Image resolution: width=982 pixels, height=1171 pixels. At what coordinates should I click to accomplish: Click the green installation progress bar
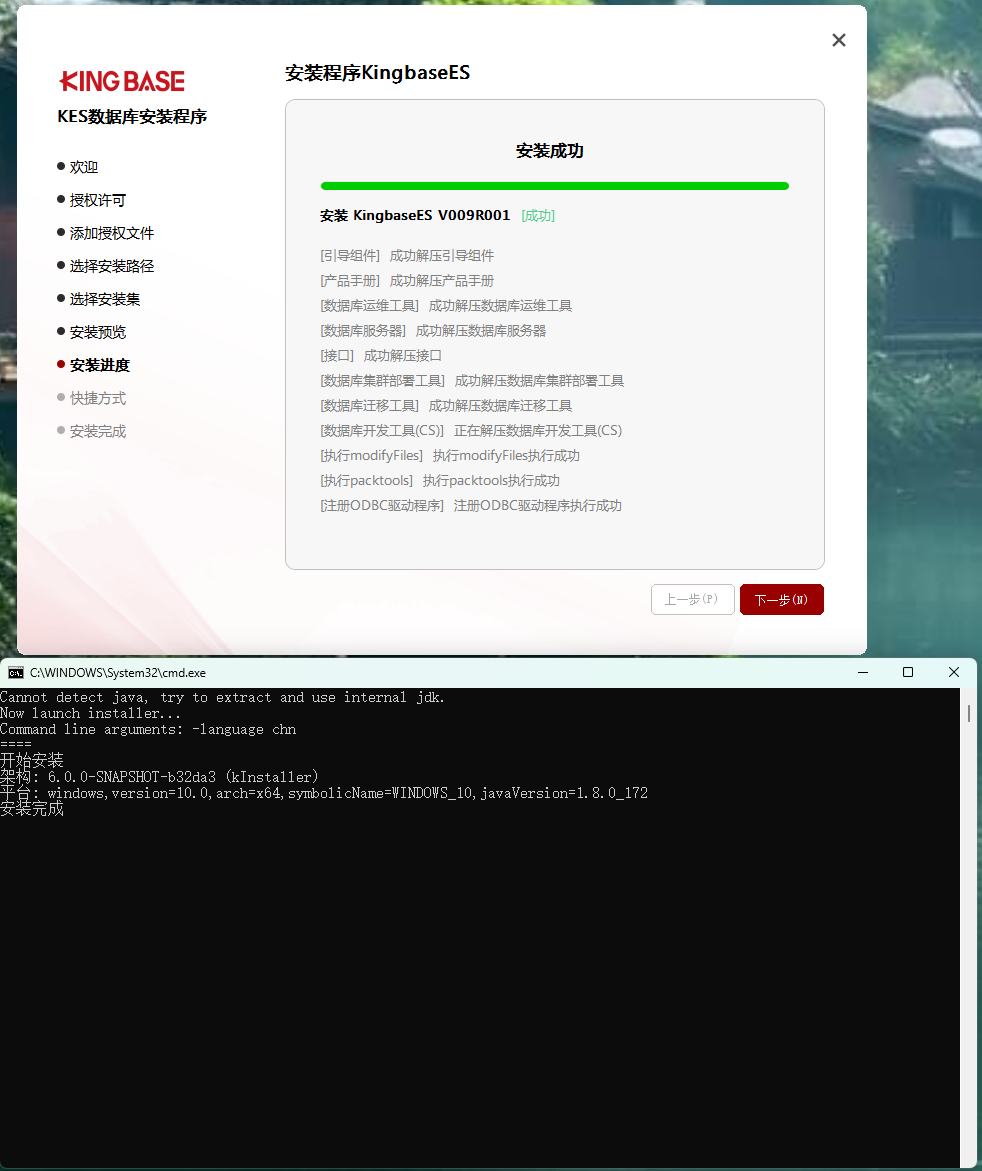[554, 186]
